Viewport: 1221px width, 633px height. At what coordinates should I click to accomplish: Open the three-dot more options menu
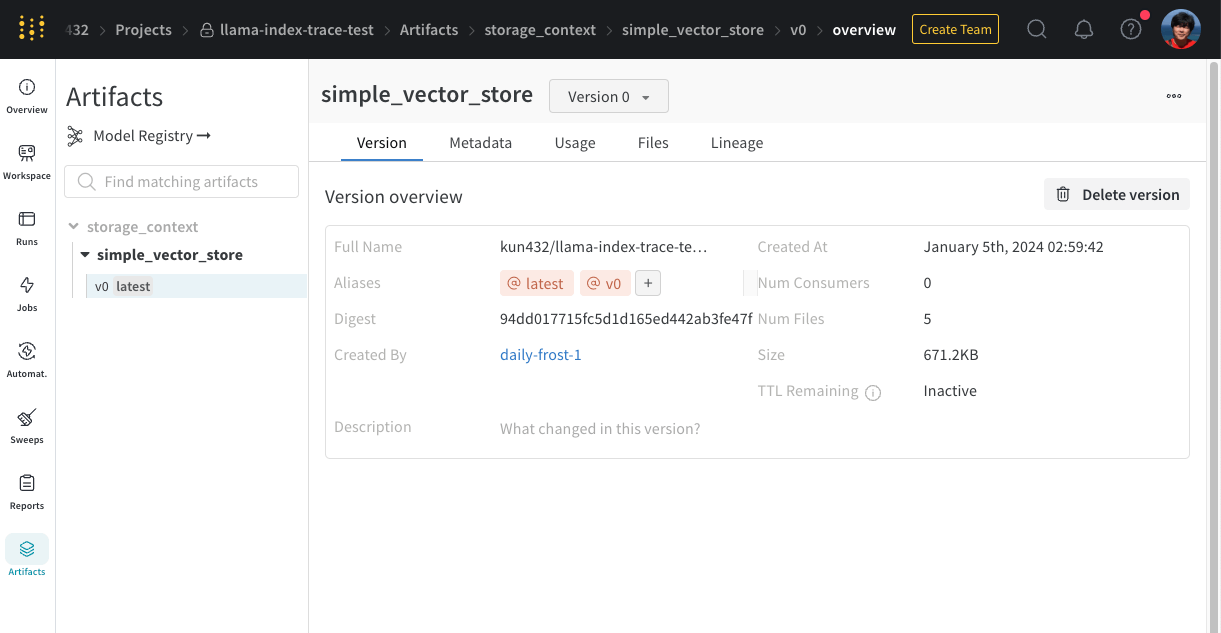pos(1174,96)
